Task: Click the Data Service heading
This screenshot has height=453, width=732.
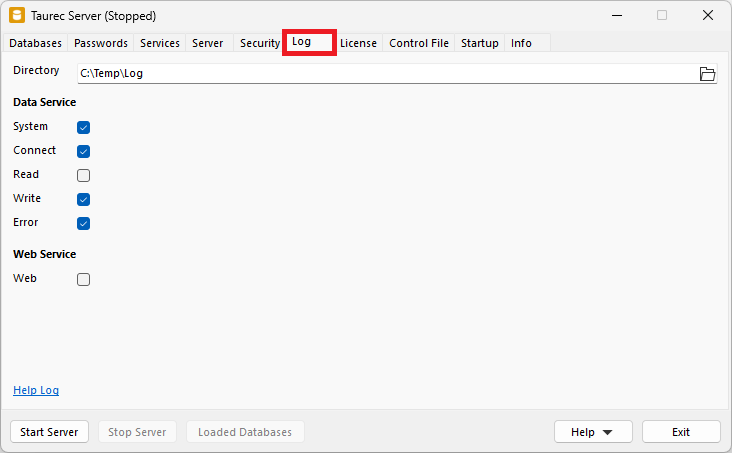Action: 44,102
